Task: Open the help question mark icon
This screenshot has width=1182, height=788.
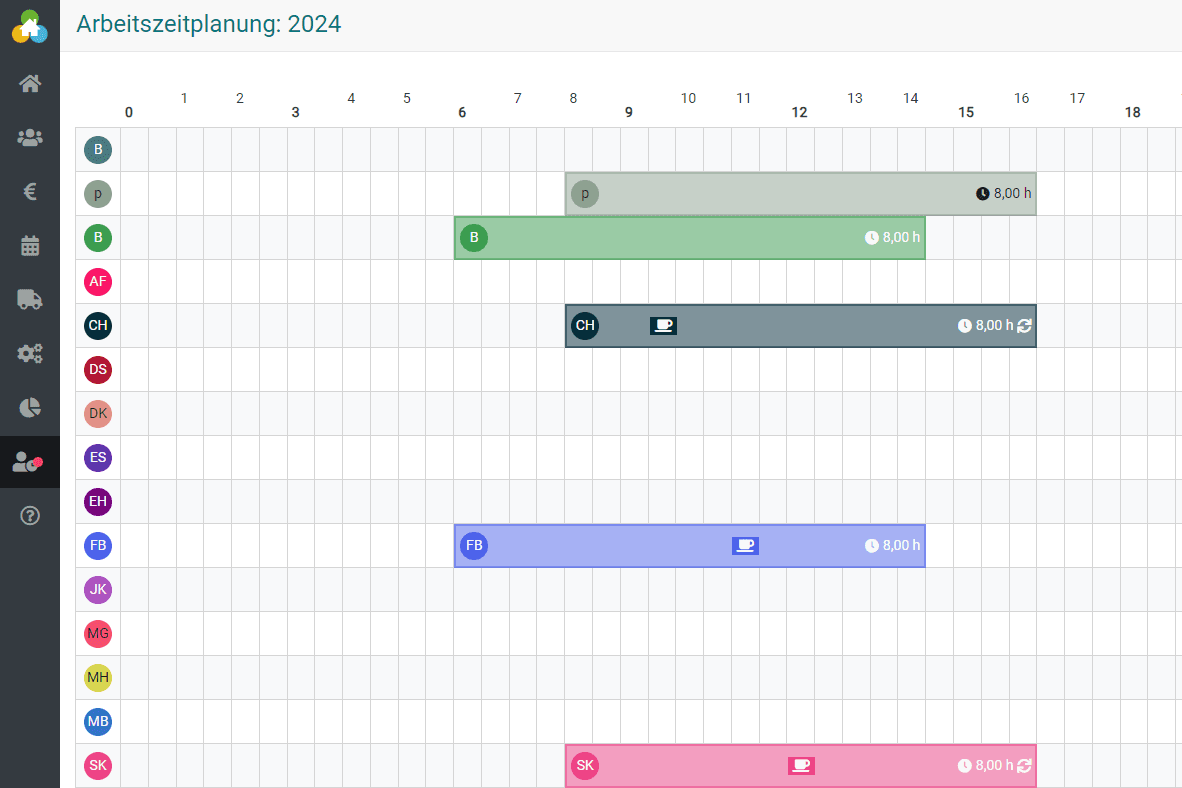Action: [x=30, y=516]
